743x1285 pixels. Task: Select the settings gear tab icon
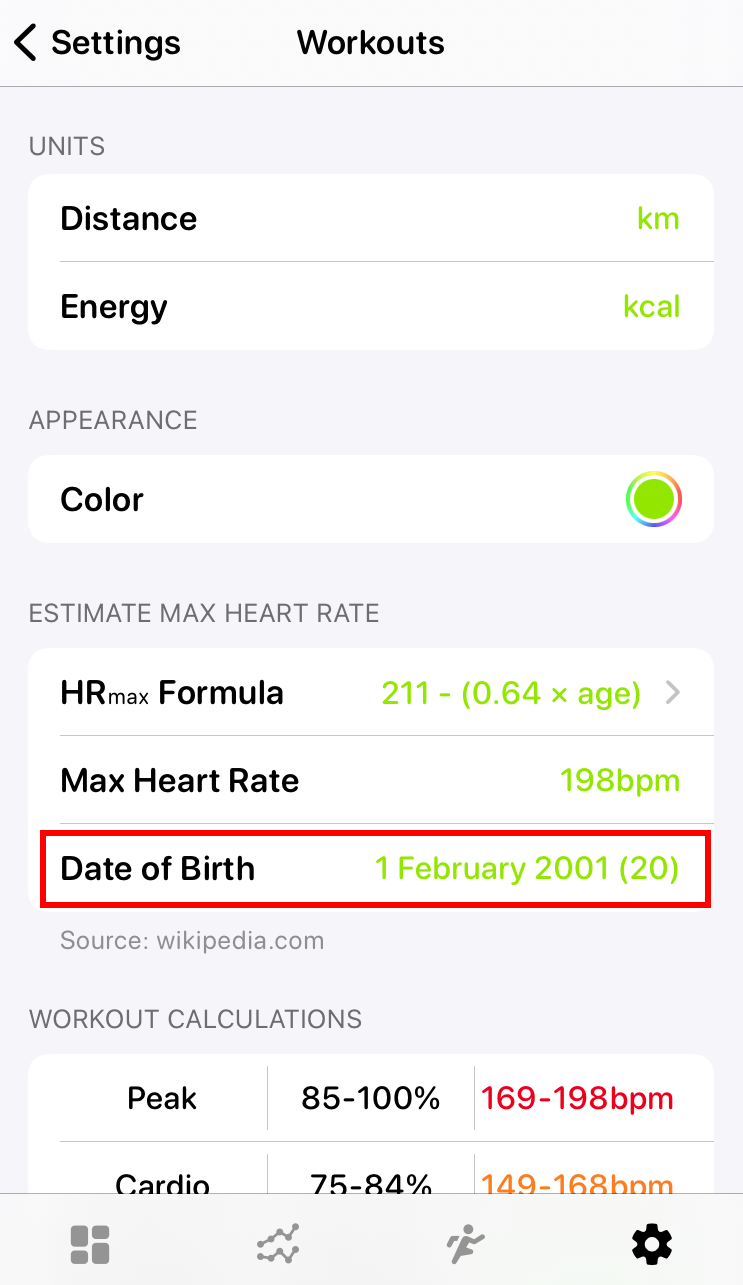point(652,1244)
